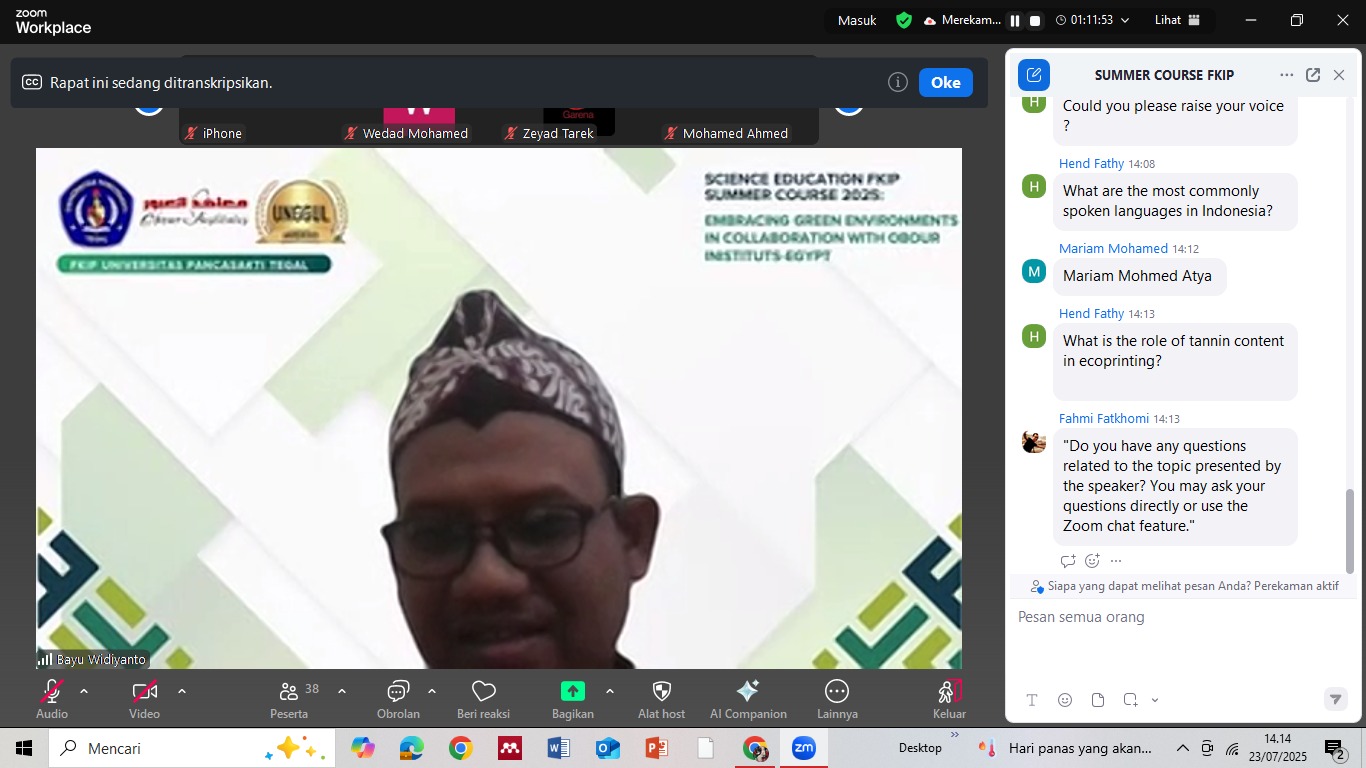The height and width of the screenshot is (768, 1366).
Task: Dismiss transcription notice with Oke
Action: 945,83
